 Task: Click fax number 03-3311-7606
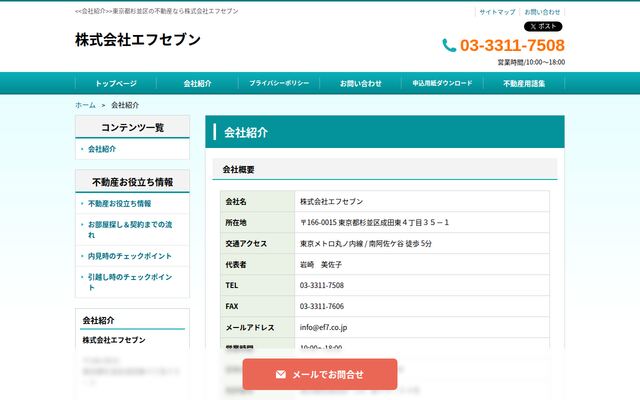click(322, 306)
